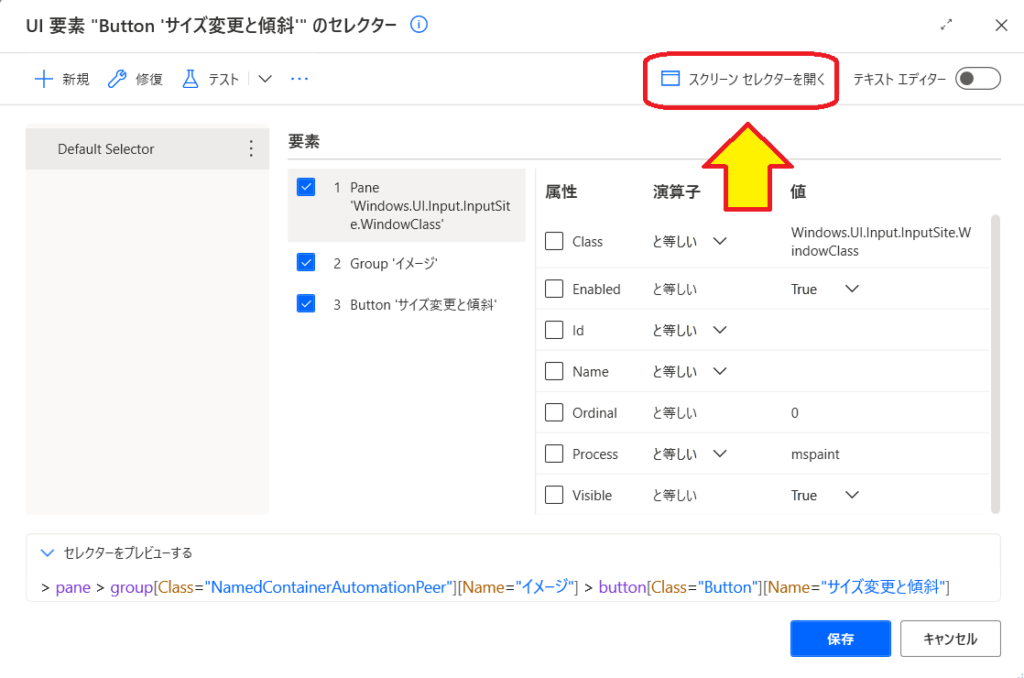1024x678 pixels.
Task: Click the 保存 button
Action: (x=840, y=638)
